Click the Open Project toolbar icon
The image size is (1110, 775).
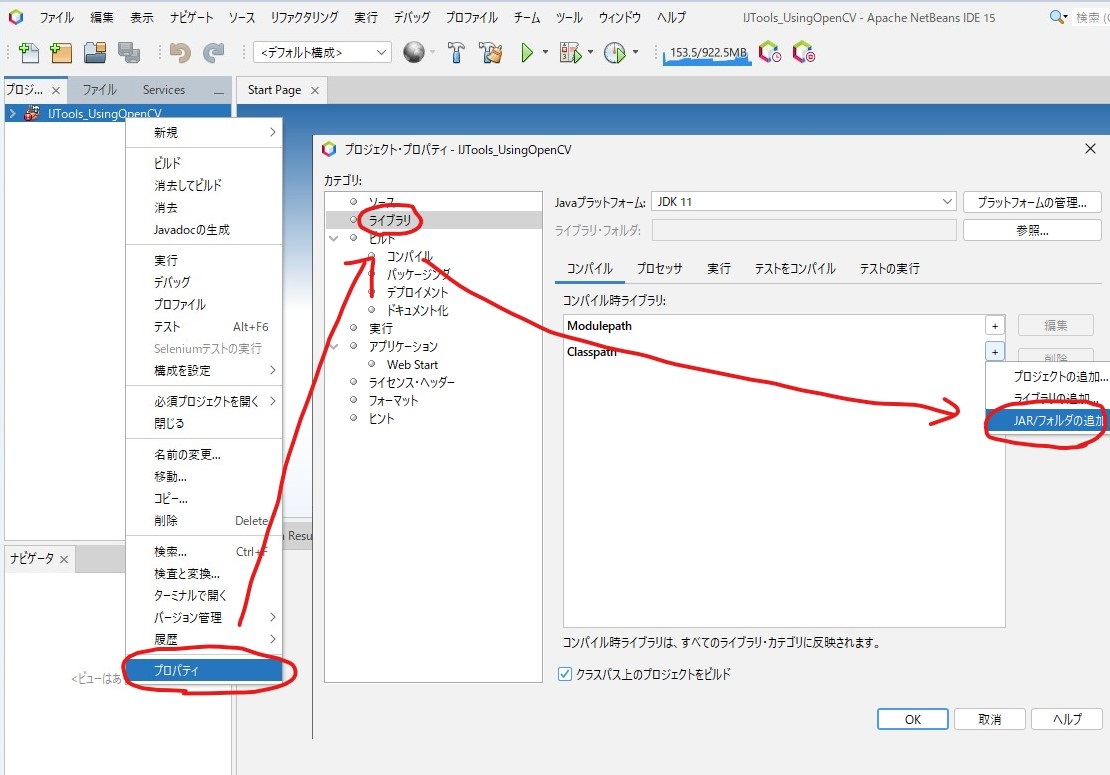[x=95, y=52]
